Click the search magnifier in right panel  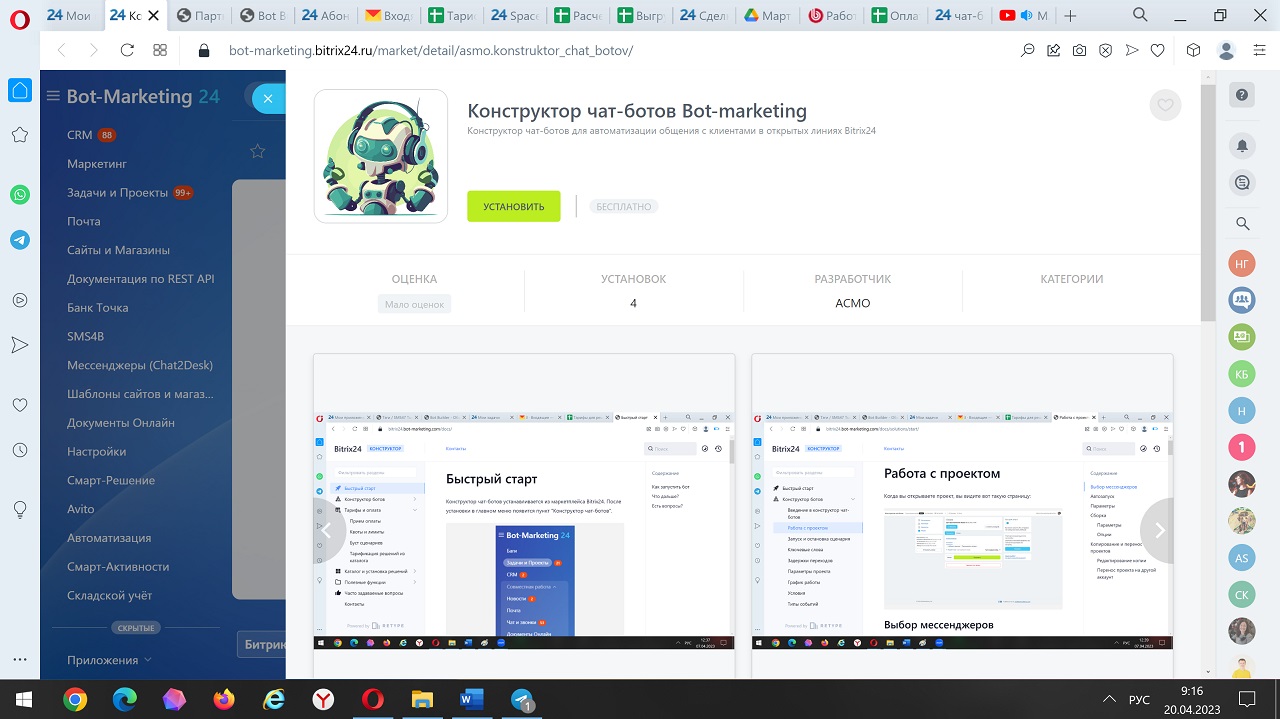point(1242,224)
